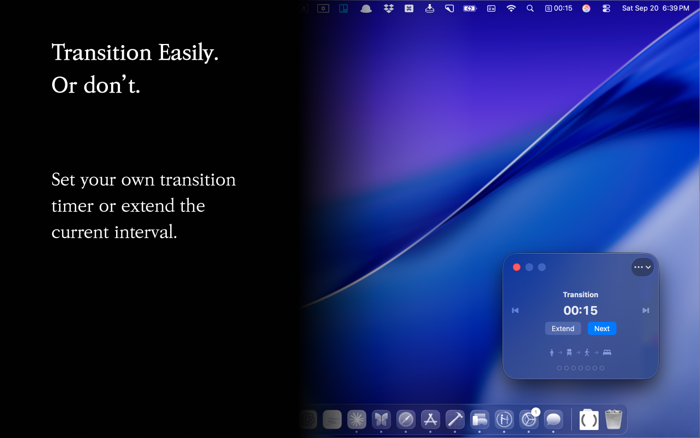Select the walking person posture icon
Screen dimensions: 700x438
pos(587,352)
